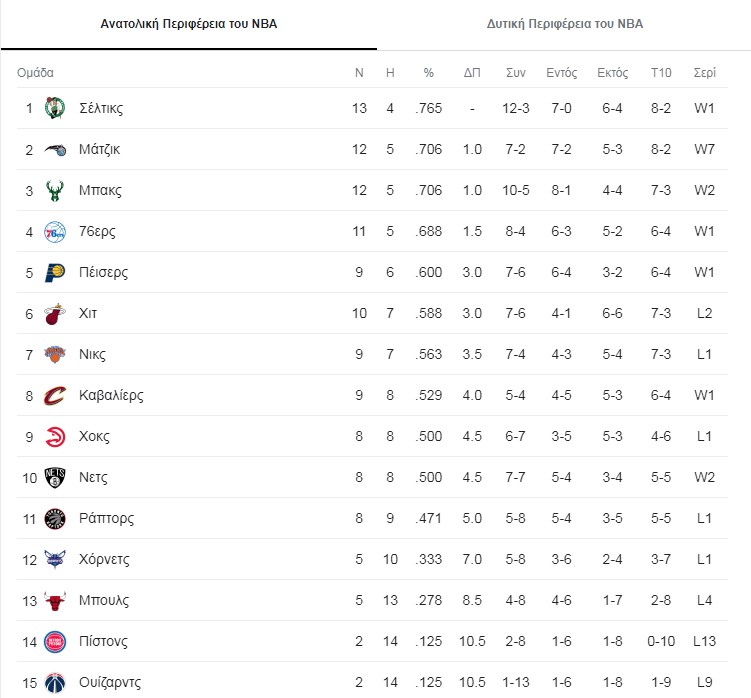Select the Cleveland Cavaliers logo

click(x=55, y=395)
